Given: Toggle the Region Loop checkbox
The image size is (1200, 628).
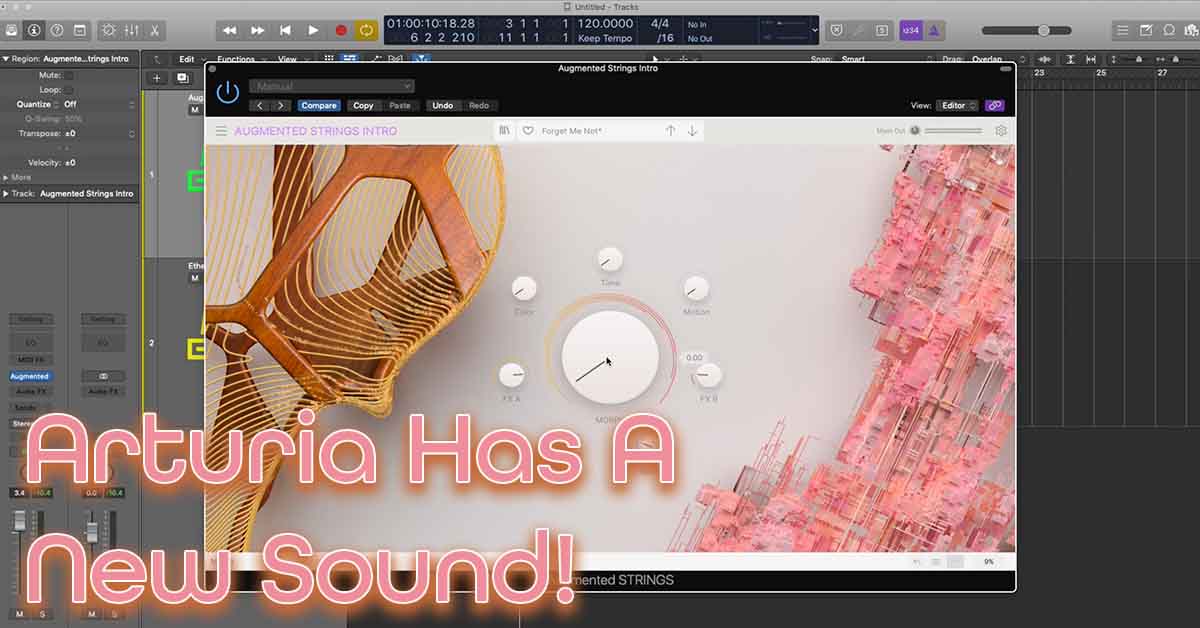Looking at the screenshot, I should [x=69, y=89].
